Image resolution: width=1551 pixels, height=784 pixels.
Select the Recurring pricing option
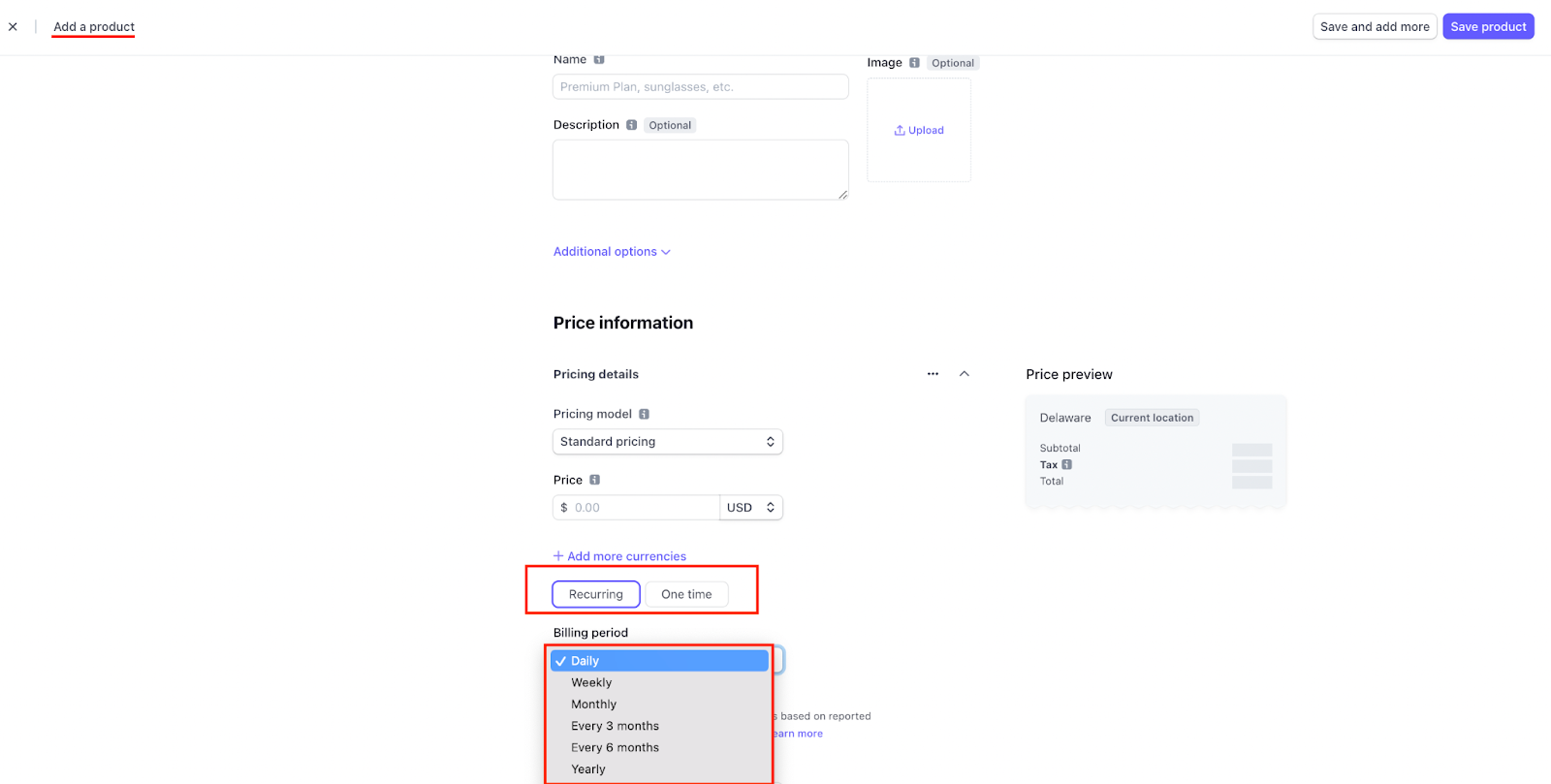pyautogui.click(x=595, y=594)
